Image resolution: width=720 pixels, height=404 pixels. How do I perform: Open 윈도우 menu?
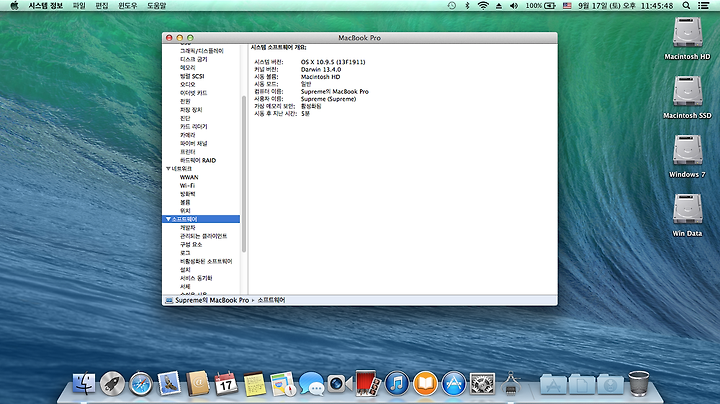[128, 6]
